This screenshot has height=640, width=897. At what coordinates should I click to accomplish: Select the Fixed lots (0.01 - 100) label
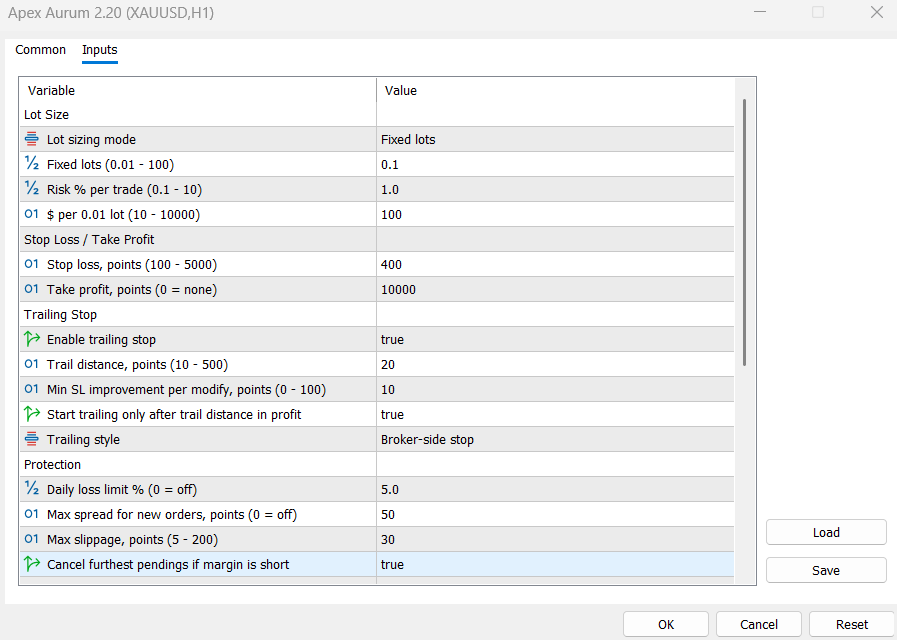pyautogui.click(x=110, y=165)
